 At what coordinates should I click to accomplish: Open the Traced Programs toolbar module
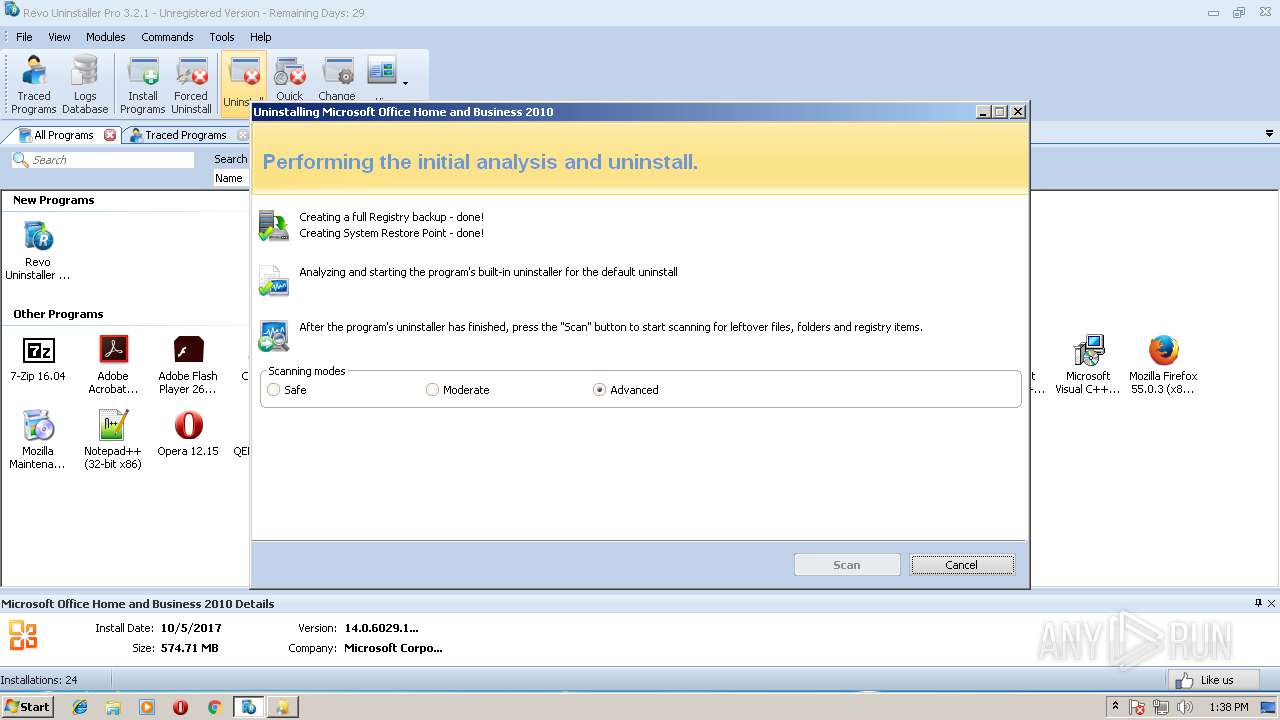pos(34,85)
